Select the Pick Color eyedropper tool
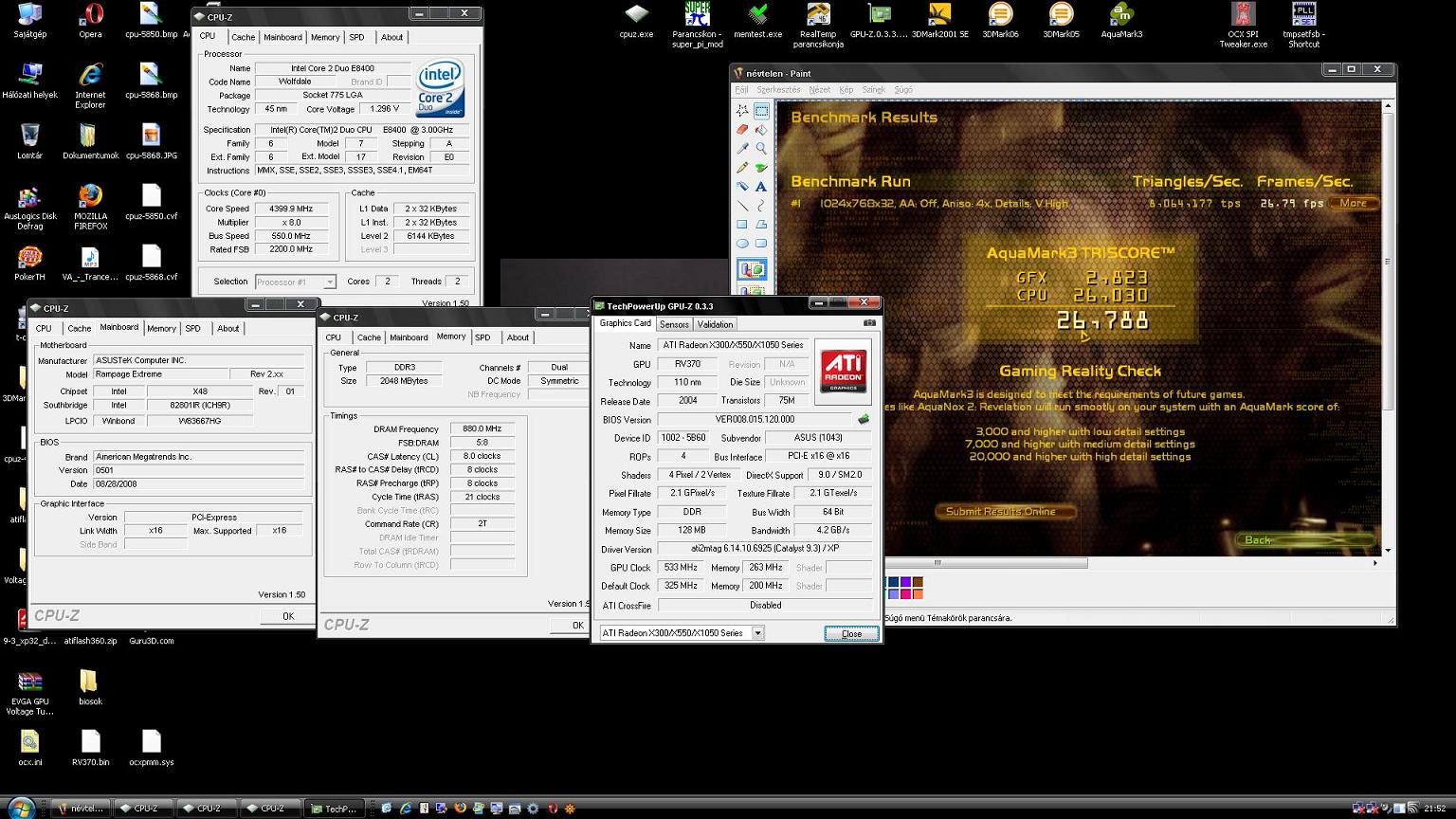This screenshot has height=819, width=1456. click(x=742, y=148)
